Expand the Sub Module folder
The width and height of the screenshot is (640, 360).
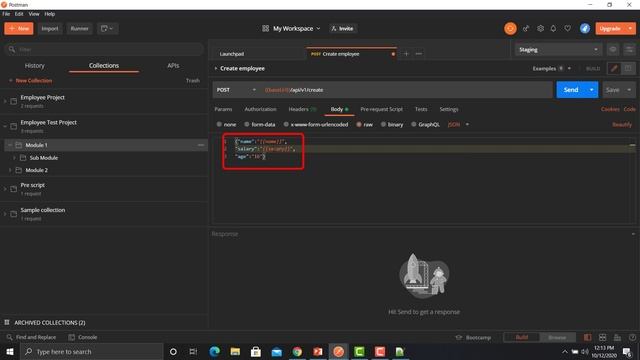(x=14, y=158)
